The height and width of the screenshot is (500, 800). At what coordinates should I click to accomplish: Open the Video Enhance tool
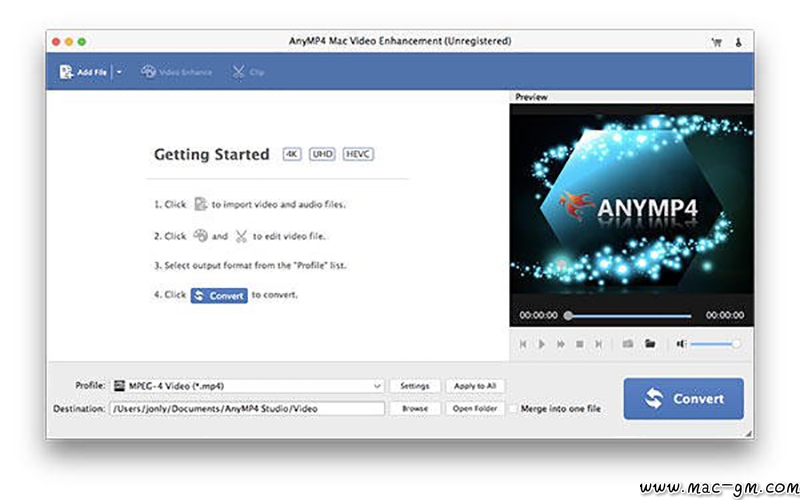pos(177,72)
